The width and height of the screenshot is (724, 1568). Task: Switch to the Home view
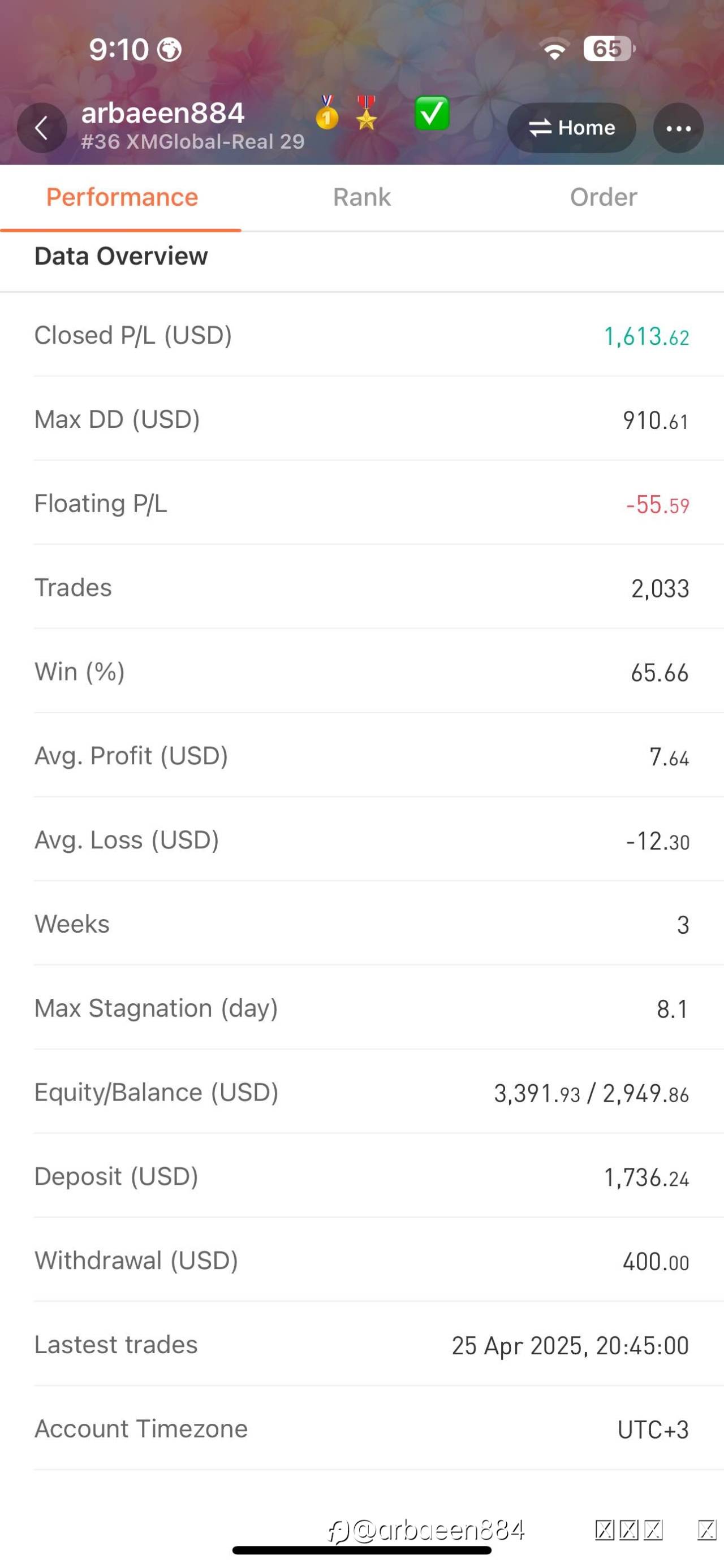coord(572,128)
